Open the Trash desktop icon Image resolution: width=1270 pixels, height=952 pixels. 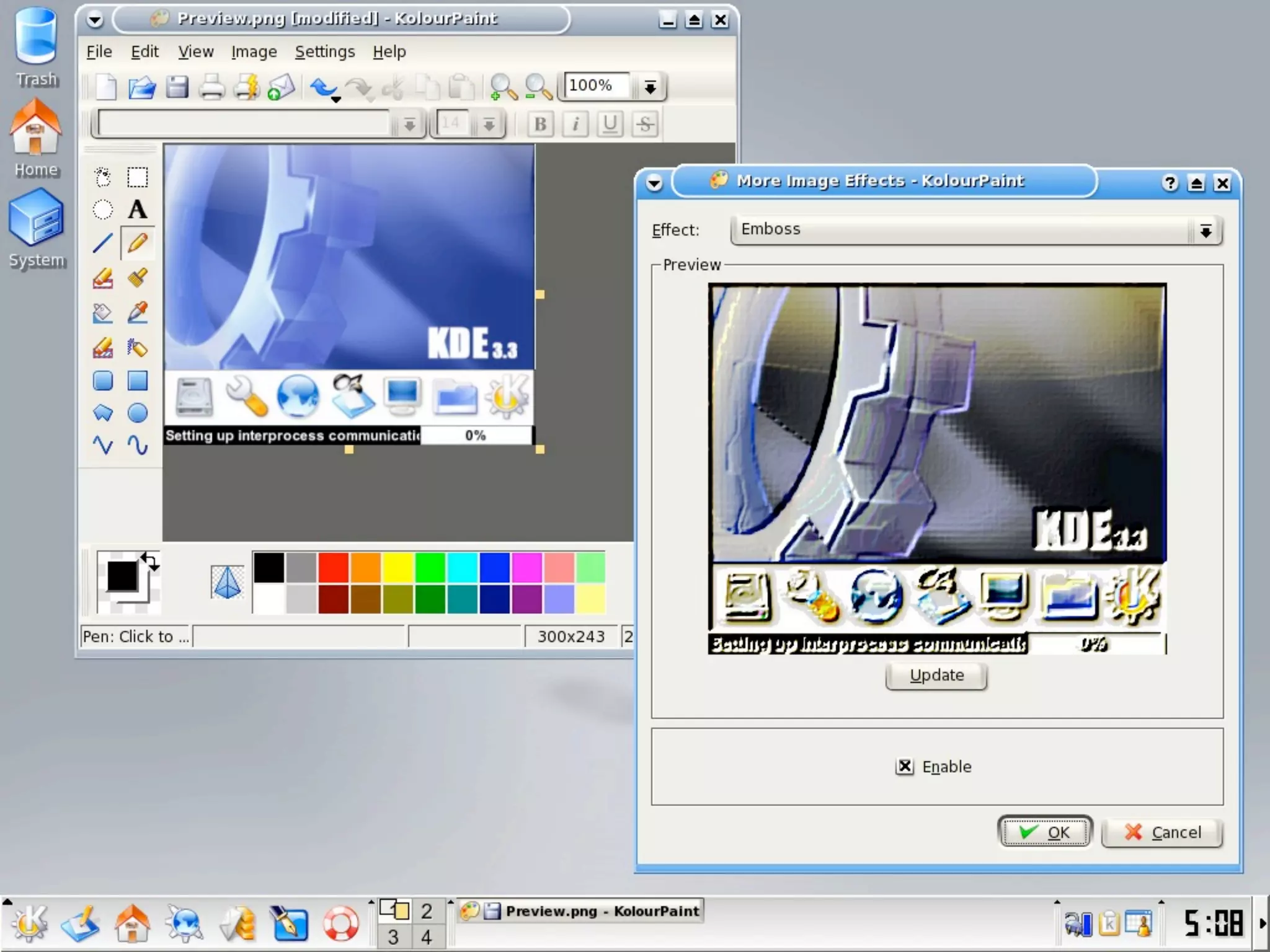click(x=36, y=46)
